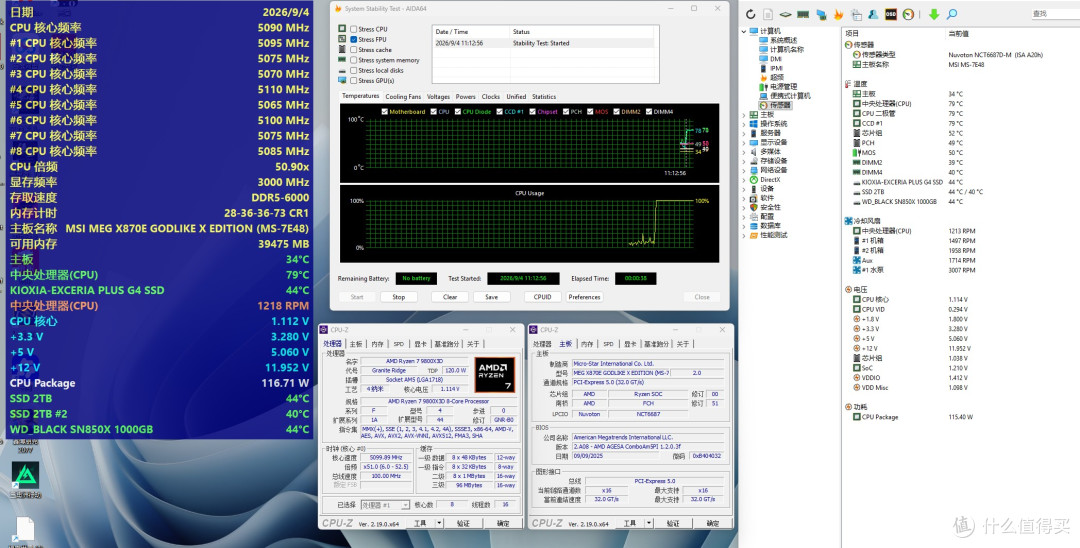The width and height of the screenshot is (1080, 548).
Task: Open the desktop shortcut icon with green triangle
Action: [x=25, y=475]
